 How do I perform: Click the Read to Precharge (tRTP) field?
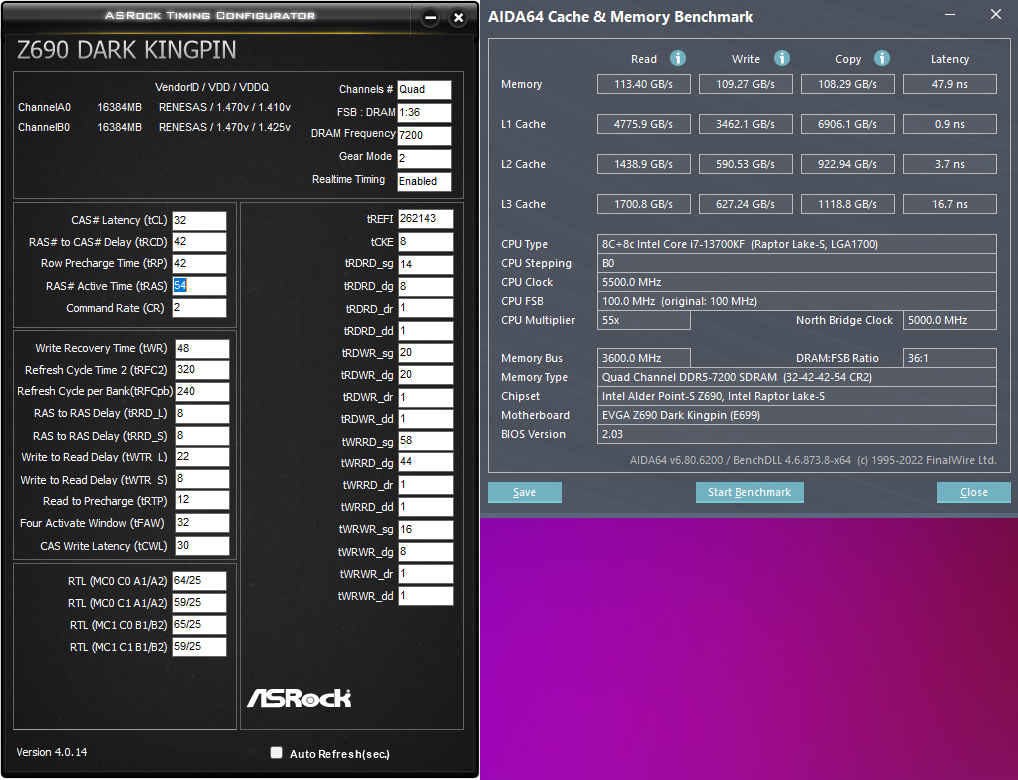point(203,500)
